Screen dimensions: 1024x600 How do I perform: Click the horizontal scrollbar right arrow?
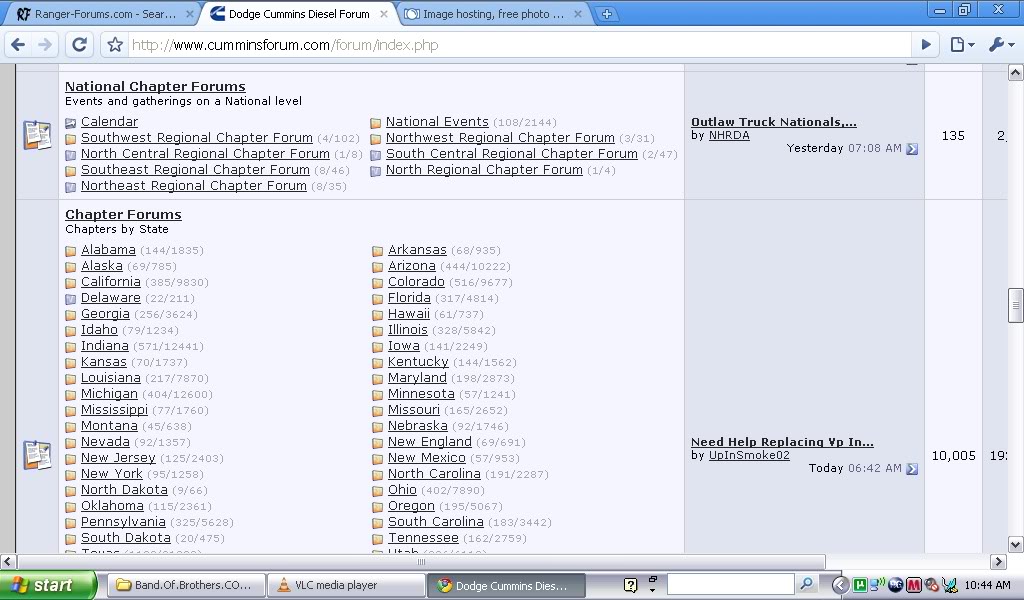[x=998, y=561]
